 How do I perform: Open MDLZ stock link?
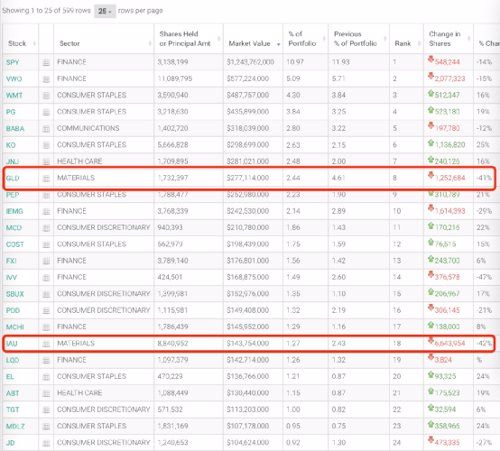click(x=15, y=426)
